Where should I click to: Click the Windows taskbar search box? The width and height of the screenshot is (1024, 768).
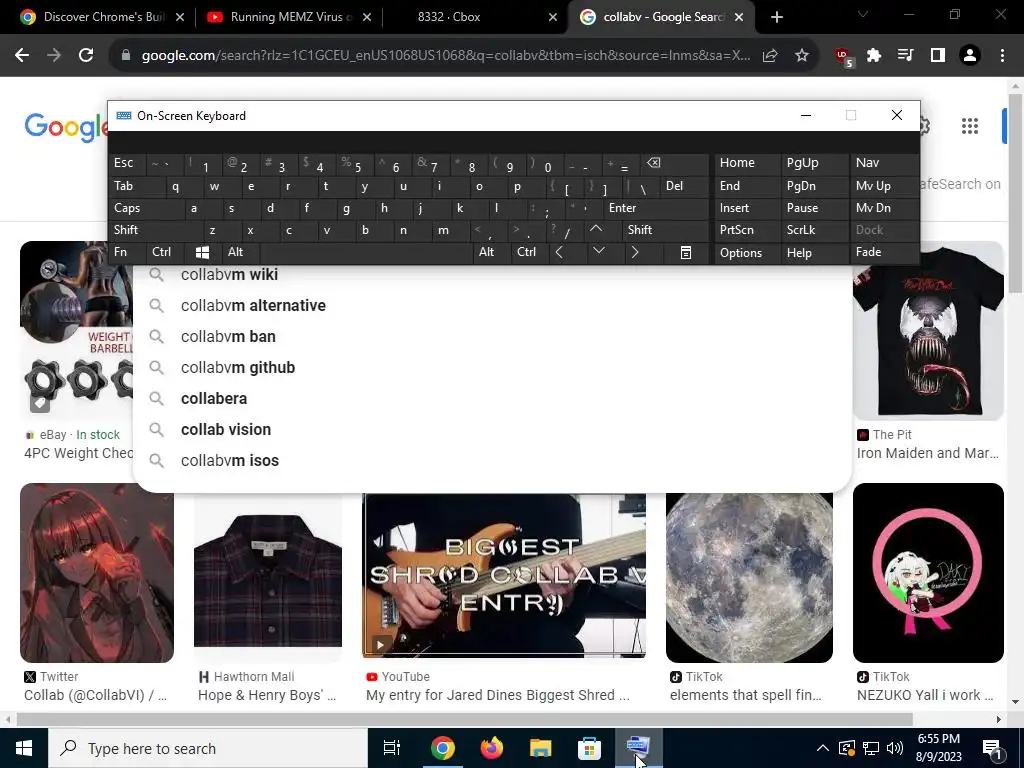click(208, 748)
